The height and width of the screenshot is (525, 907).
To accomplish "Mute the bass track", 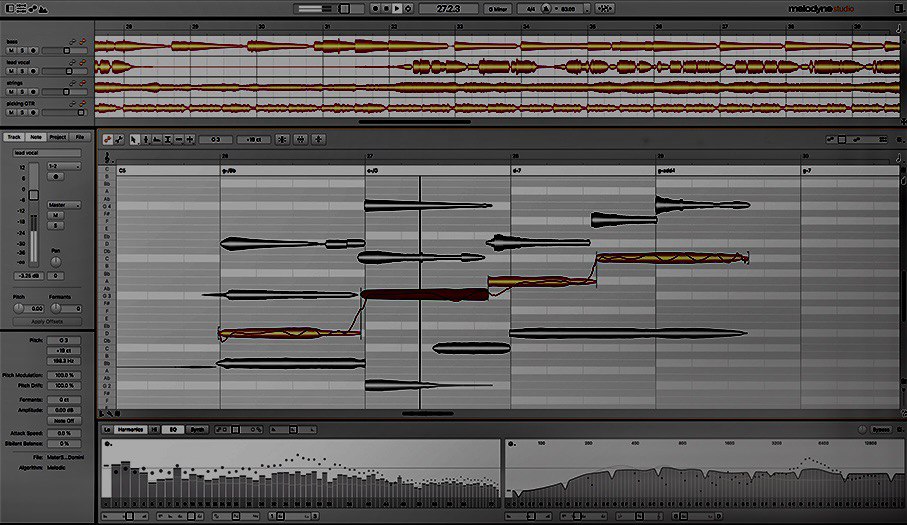I will point(9,53).
